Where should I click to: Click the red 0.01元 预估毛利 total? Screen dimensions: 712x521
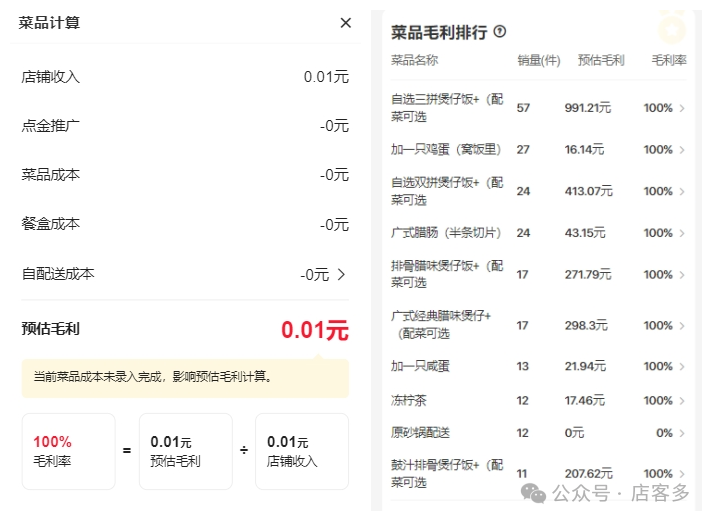(315, 330)
